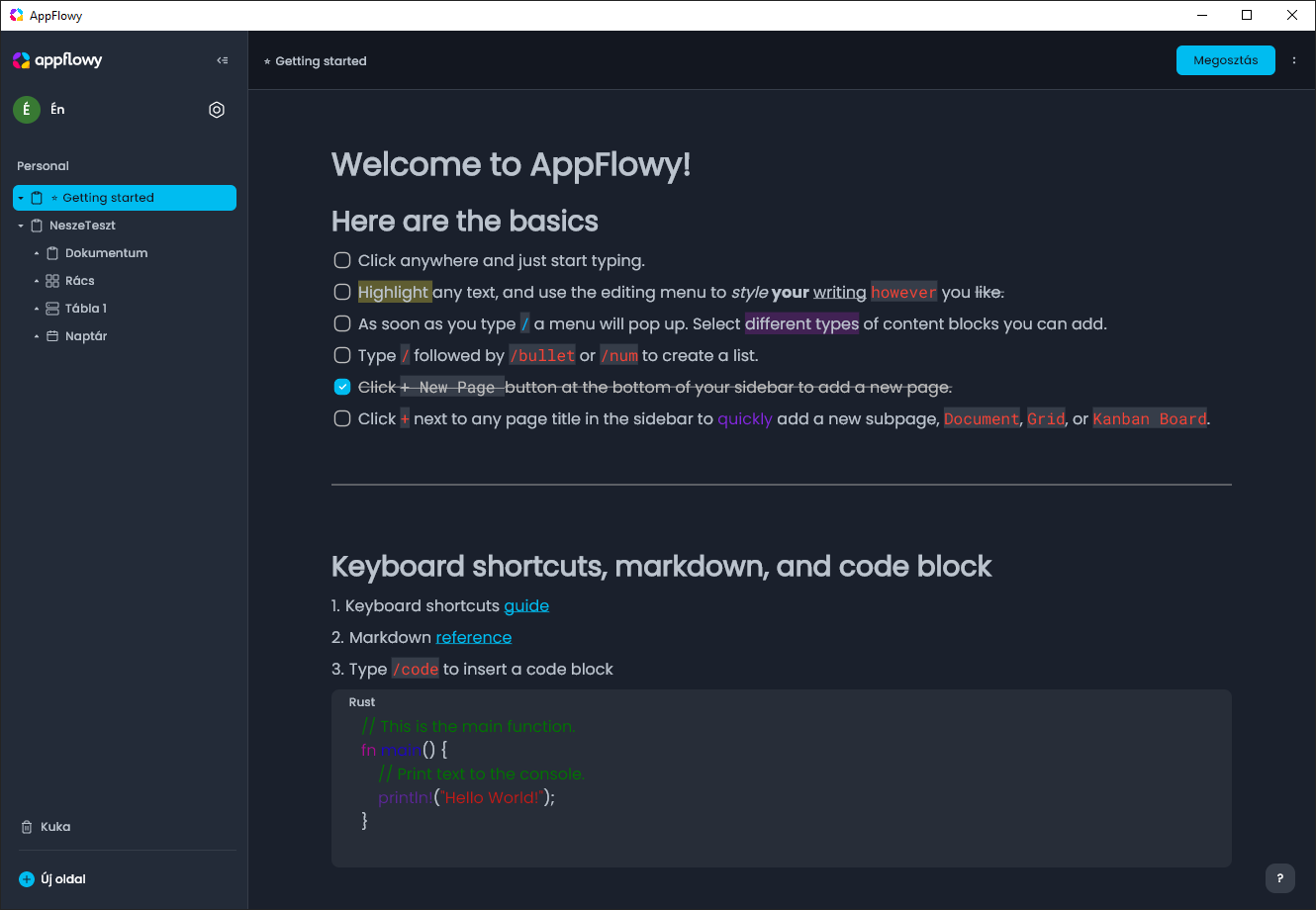Image resolution: width=1316 pixels, height=910 pixels.
Task: Check the 'Type / followed by /bullet' box
Action: (x=342, y=355)
